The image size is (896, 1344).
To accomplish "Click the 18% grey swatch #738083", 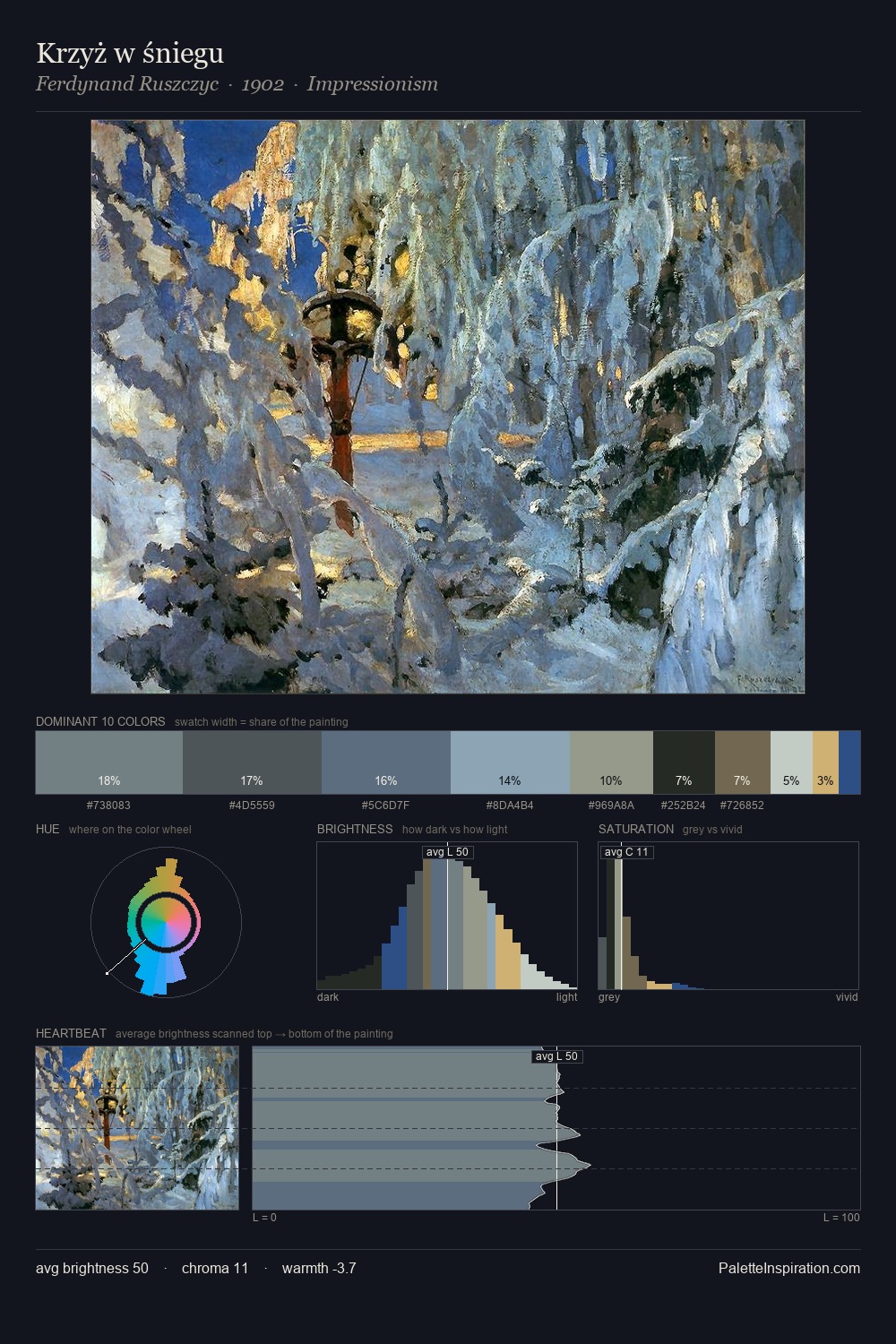I will point(109,762).
